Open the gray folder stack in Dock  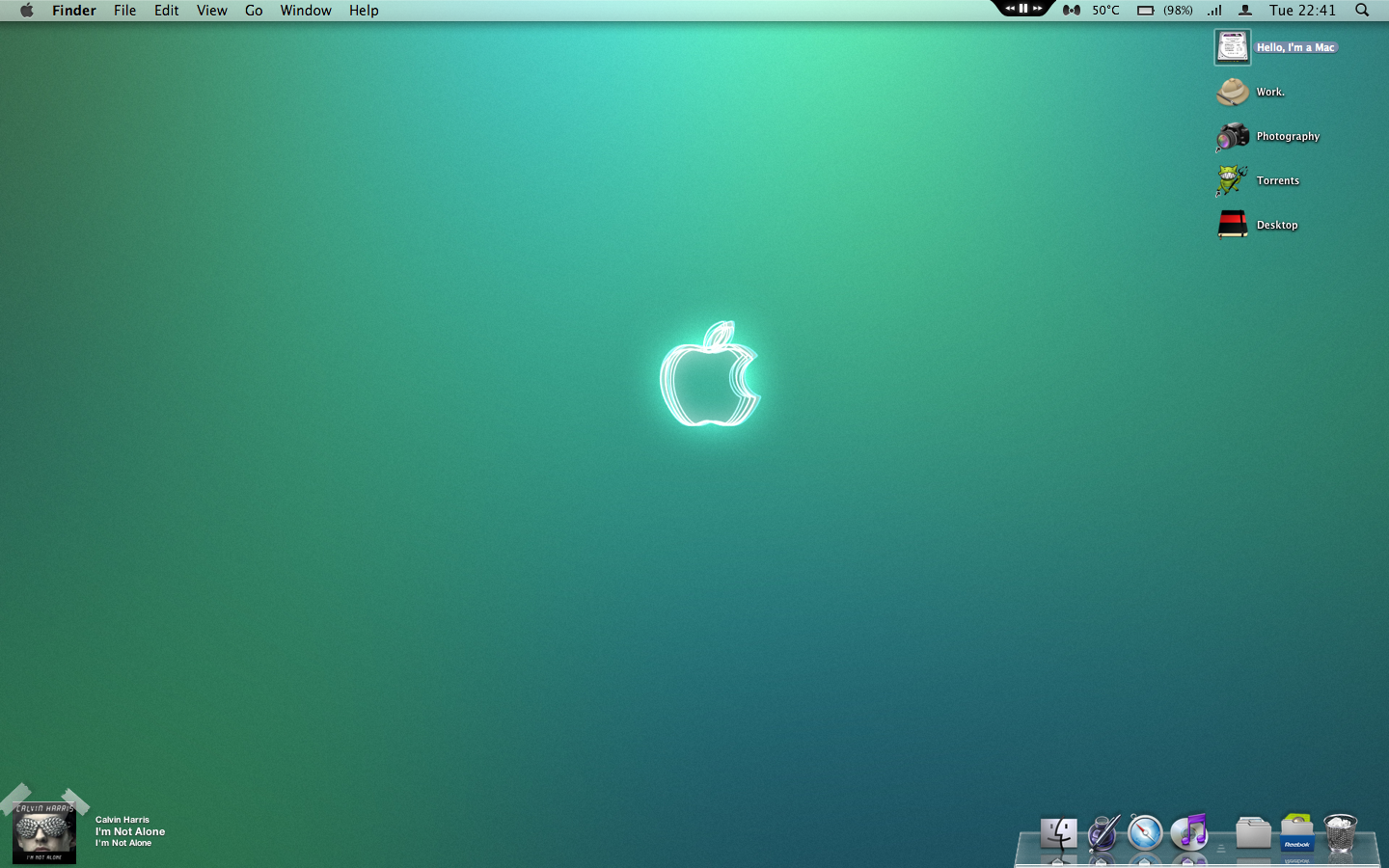click(1253, 832)
